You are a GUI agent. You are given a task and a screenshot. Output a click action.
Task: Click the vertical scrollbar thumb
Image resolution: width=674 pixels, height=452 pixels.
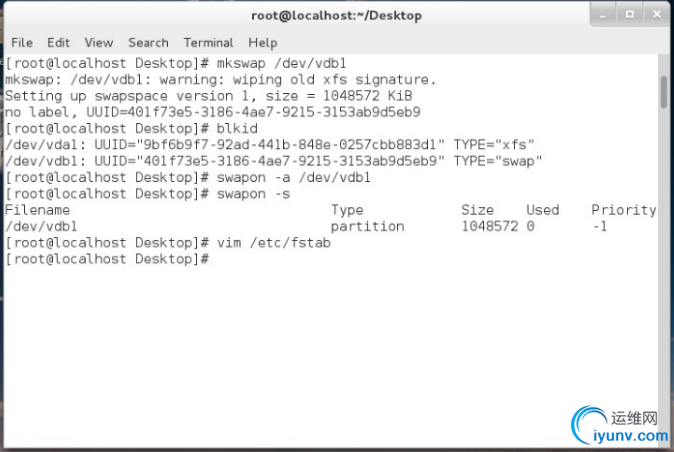tap(663, 90)
